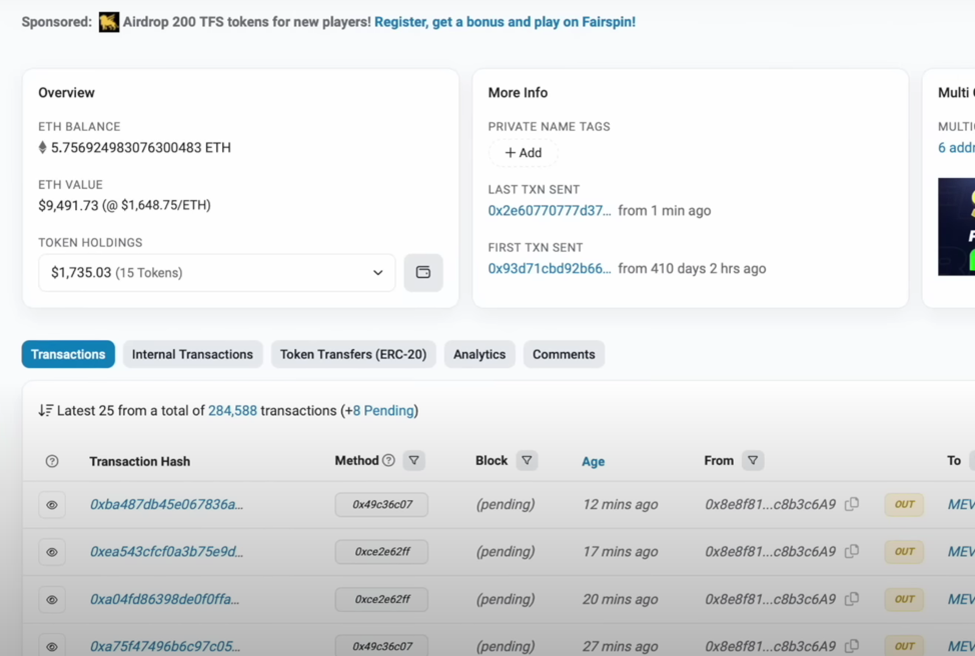This screenshot has height=656, width=975.
Task: Add a private name tag
Action: [x=523, y=153]
